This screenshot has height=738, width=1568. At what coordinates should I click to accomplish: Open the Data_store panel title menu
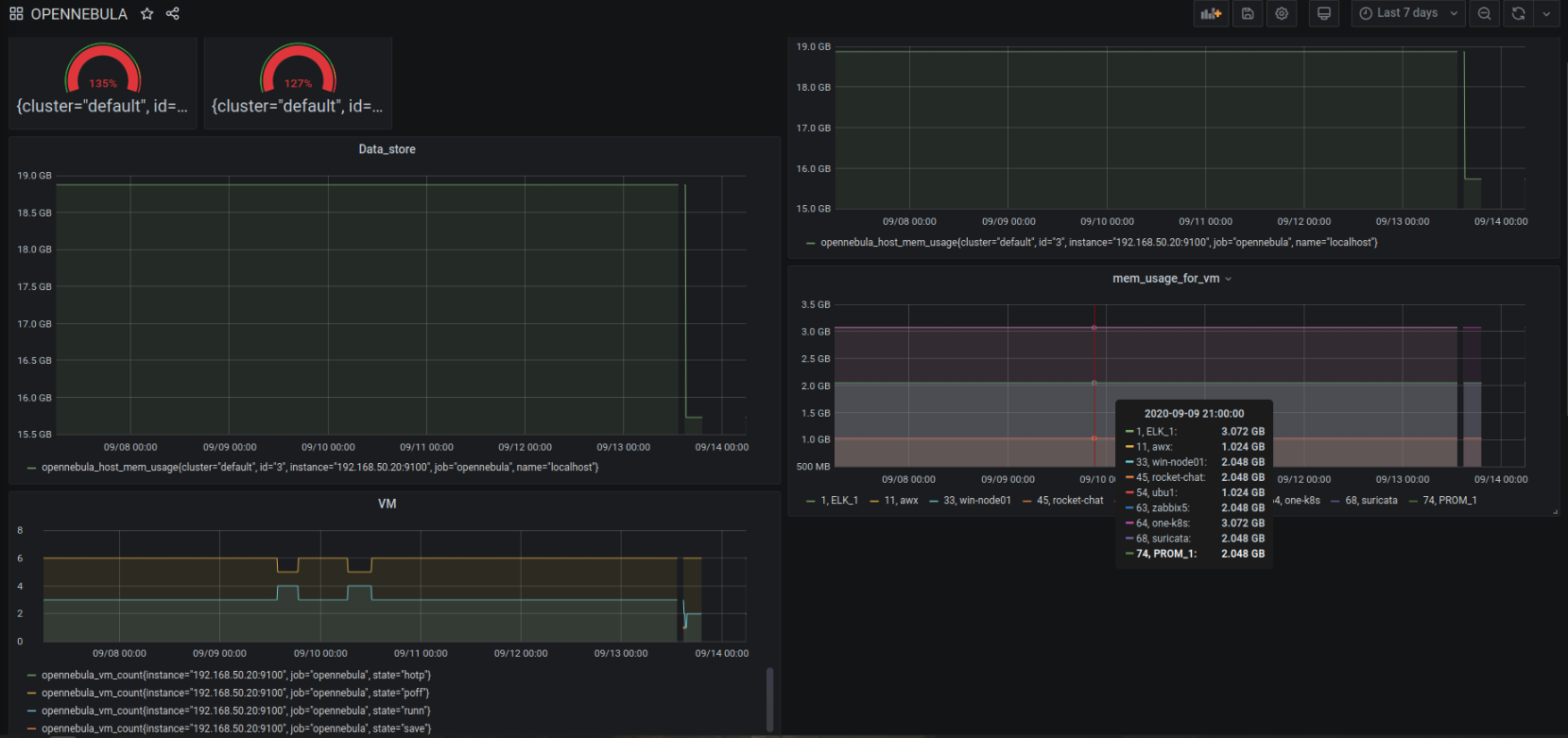tap(387, 149)
